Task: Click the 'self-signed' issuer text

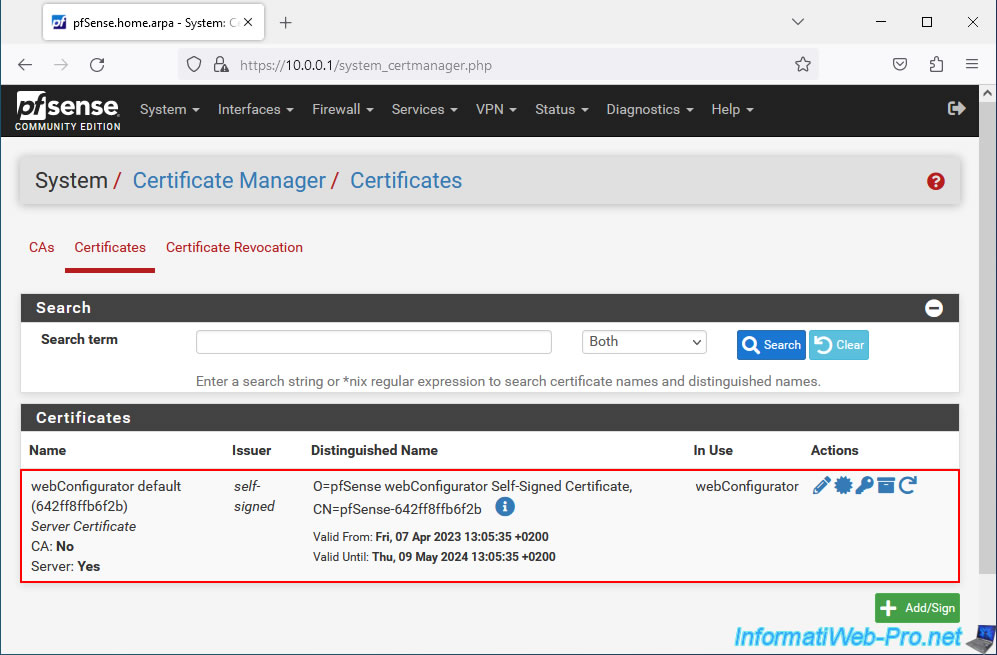Action: pos(254,497)
